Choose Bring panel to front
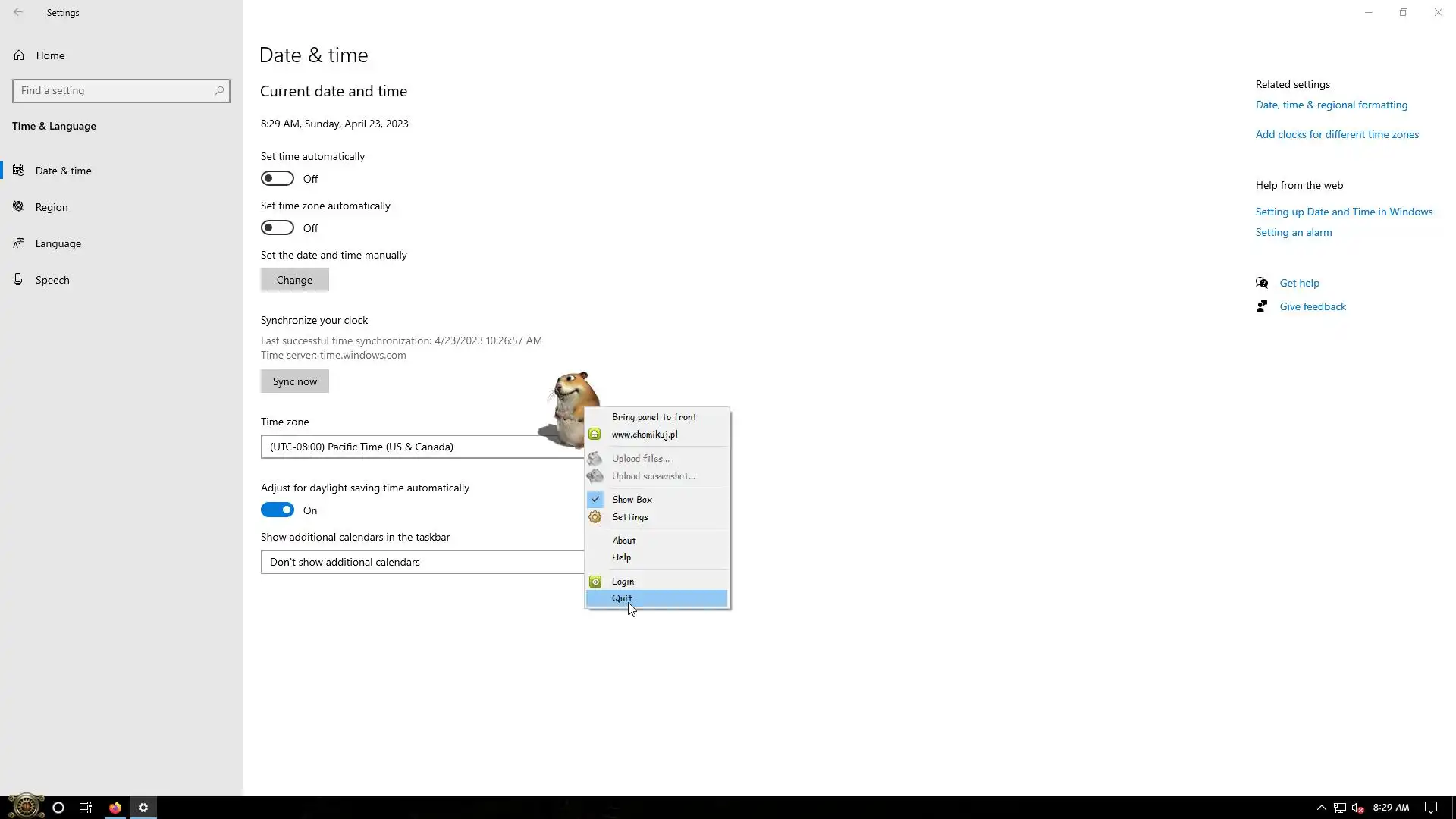 tap(654, 417)
